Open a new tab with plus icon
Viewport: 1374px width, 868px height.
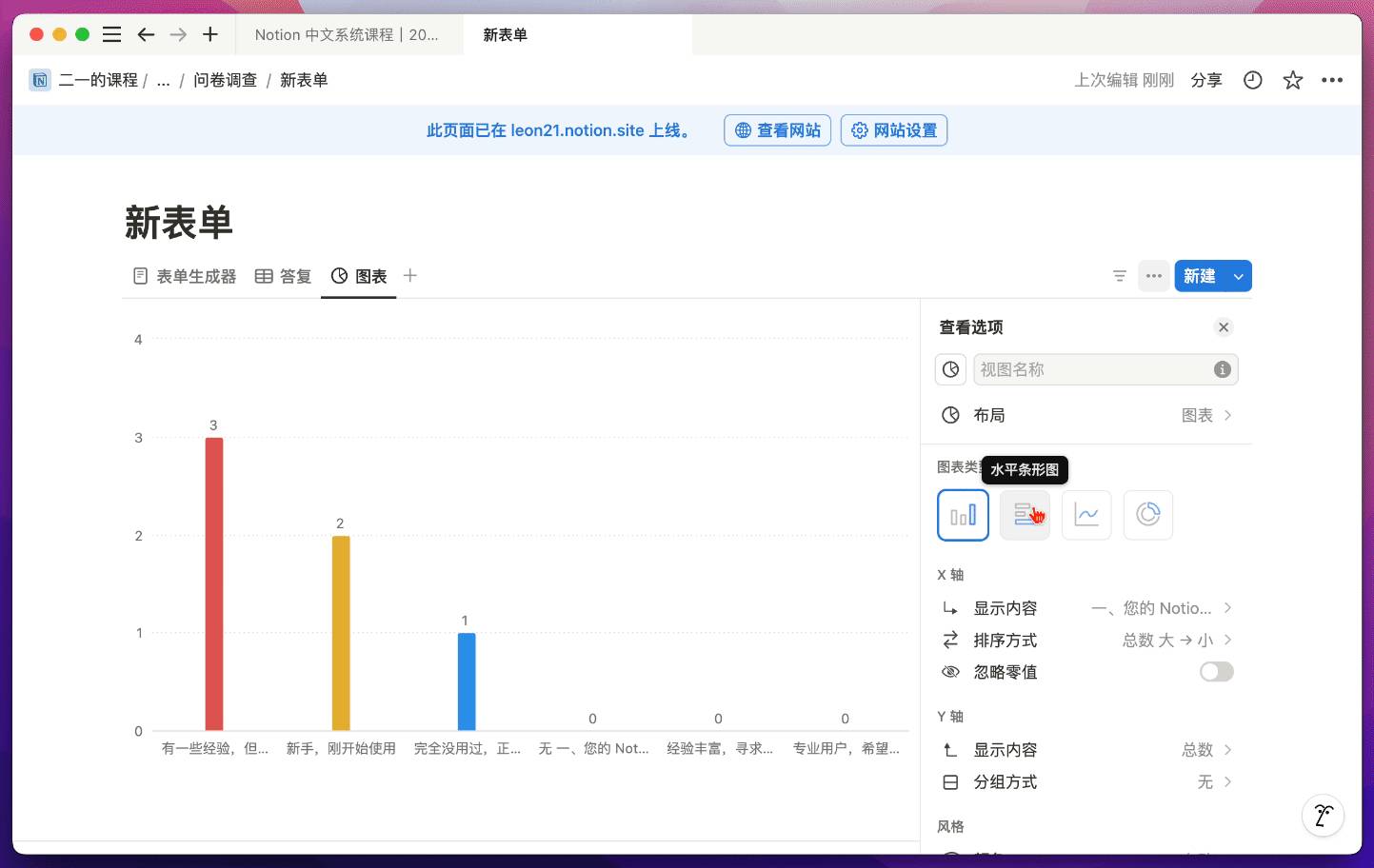210,34
